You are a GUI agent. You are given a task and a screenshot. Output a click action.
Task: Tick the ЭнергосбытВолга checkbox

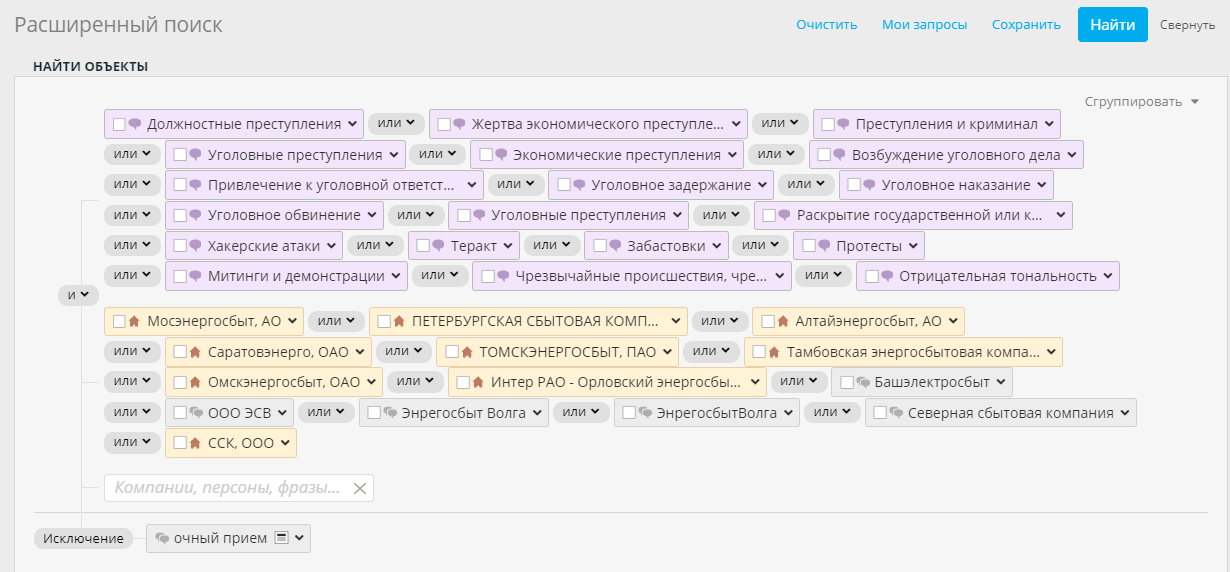pyautogui.click(x=629, y=413)
